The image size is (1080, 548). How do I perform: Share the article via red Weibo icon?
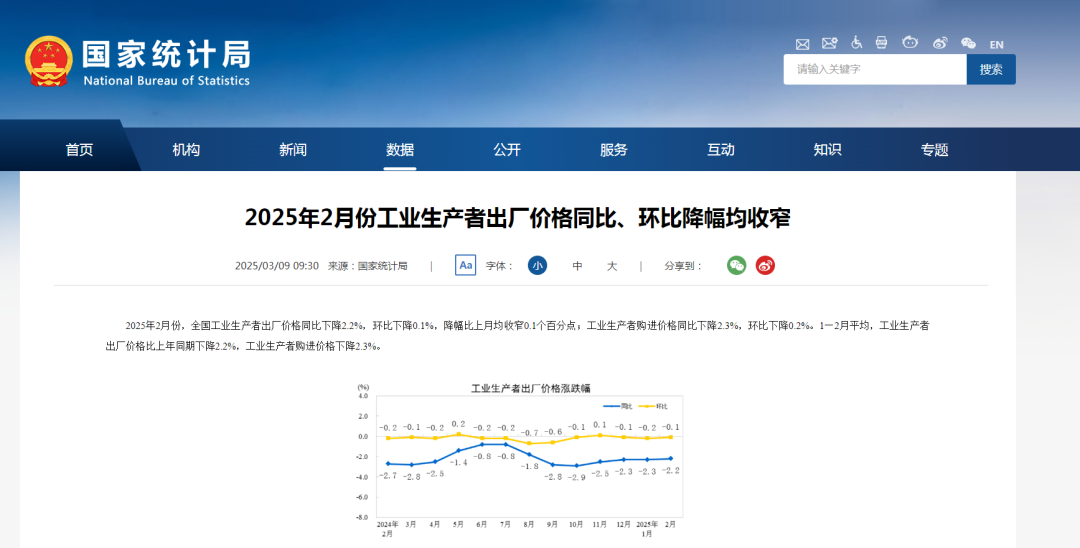[x=765, y=265]
